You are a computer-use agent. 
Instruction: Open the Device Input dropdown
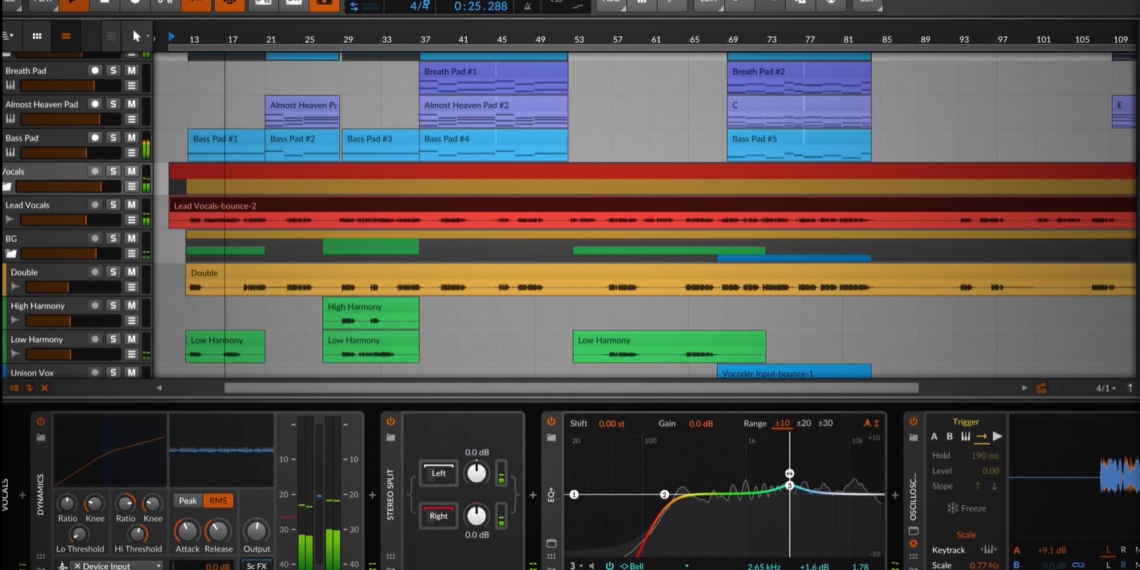tap(115, 566)
